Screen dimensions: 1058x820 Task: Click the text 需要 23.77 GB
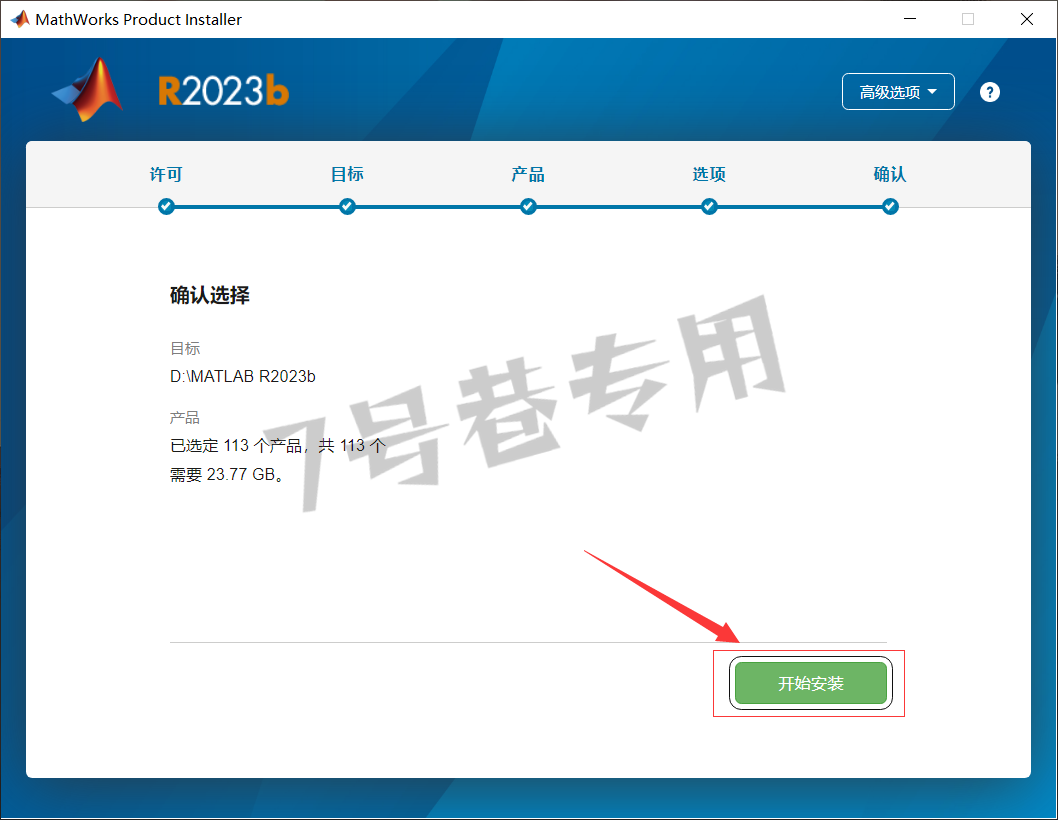(227, 474)
